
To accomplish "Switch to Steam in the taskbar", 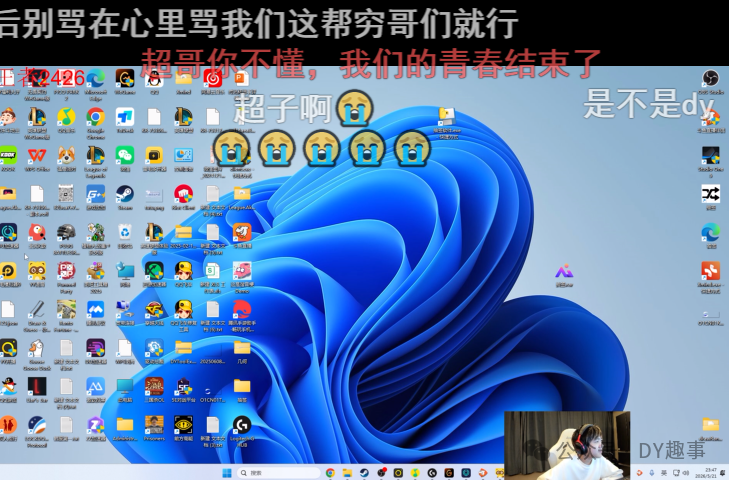I will pyautogui.click(x=364, y=473).
